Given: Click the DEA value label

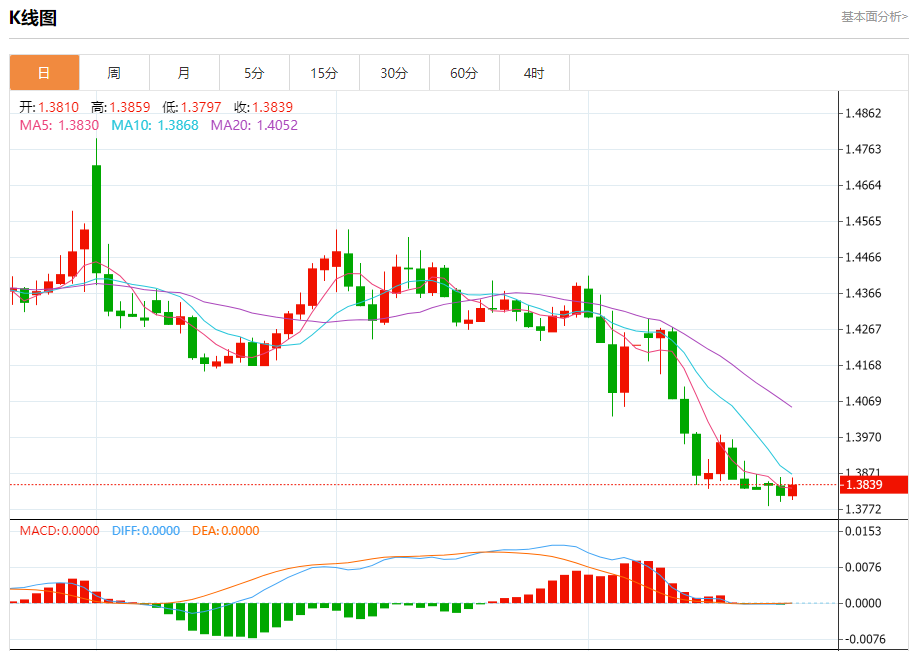Looking at the screenshot, I should [225, 531].
